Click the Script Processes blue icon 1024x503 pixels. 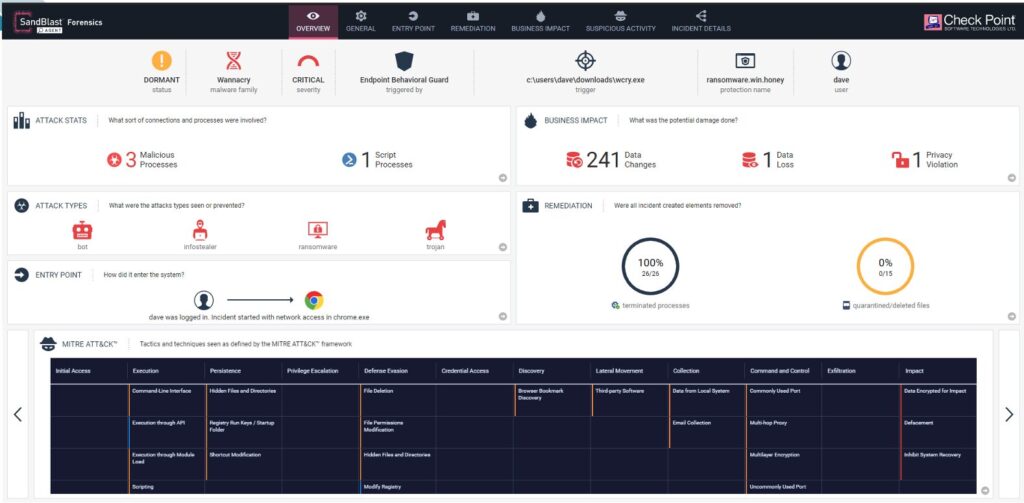point(349,159)
